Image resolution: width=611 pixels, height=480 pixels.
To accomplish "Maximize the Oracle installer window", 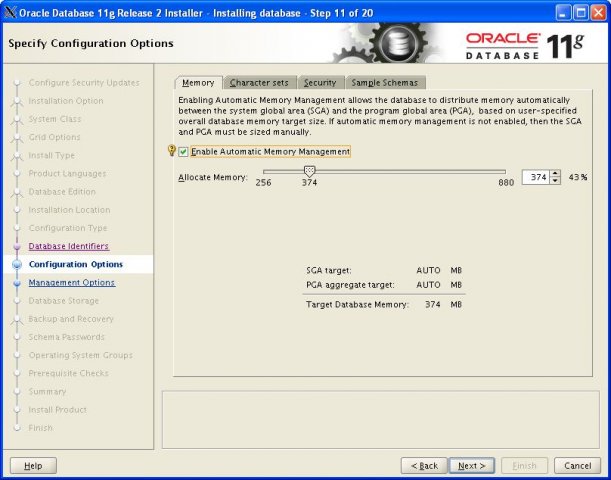I will 581,13.
